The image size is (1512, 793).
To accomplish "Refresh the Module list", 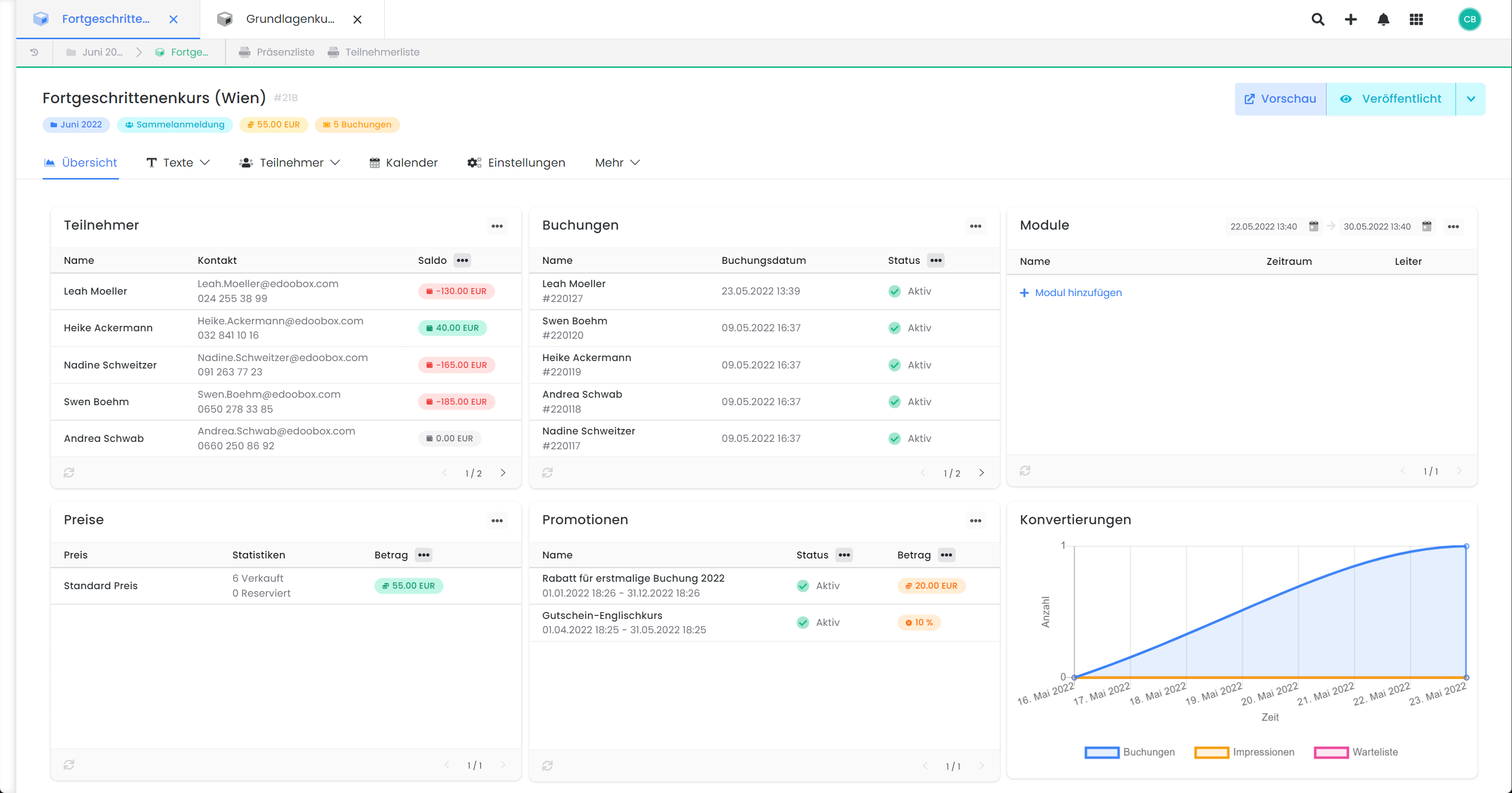I will pyautogui.click(x=1025, y=471).
